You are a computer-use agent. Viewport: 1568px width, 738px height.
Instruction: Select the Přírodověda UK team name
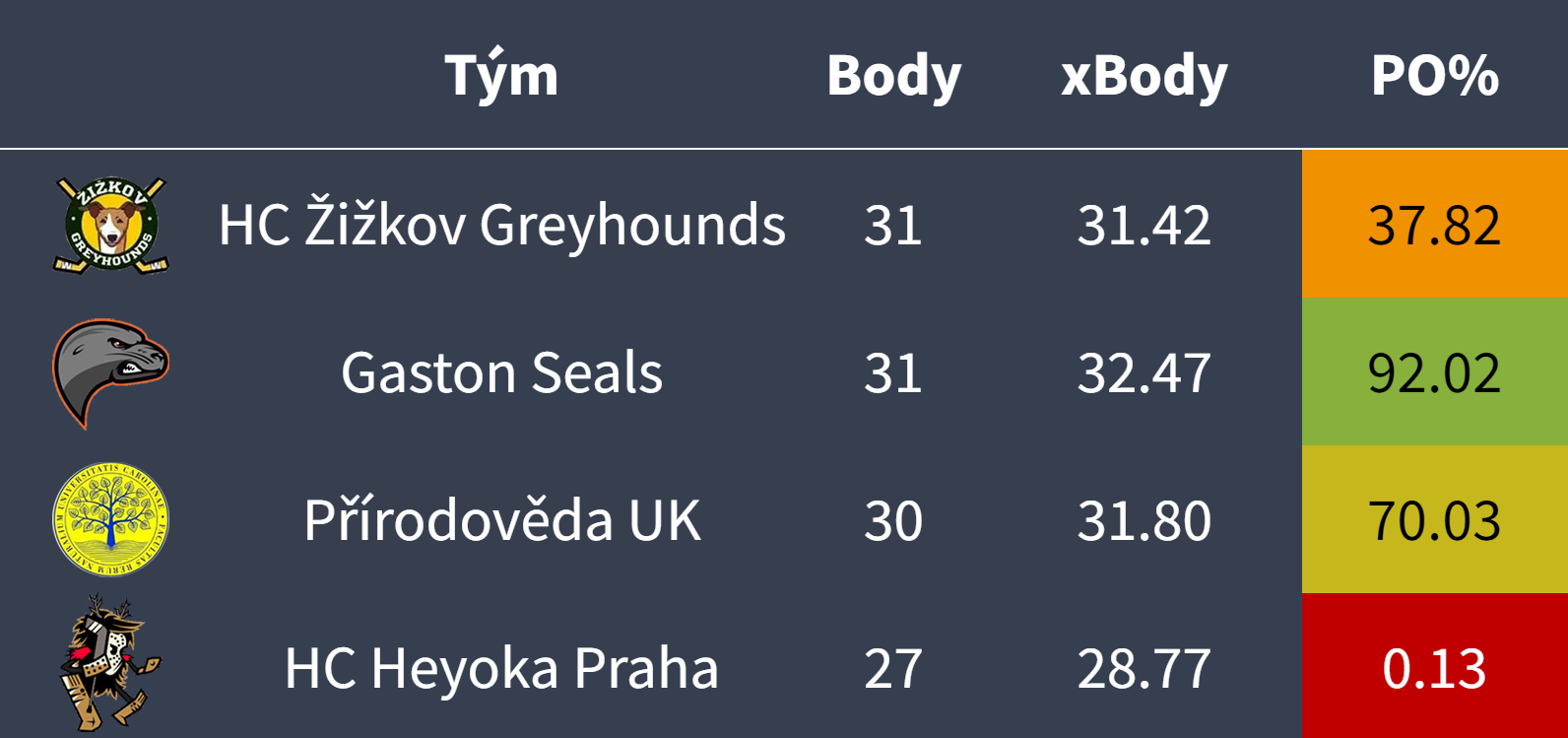click(x=501, y=520)
